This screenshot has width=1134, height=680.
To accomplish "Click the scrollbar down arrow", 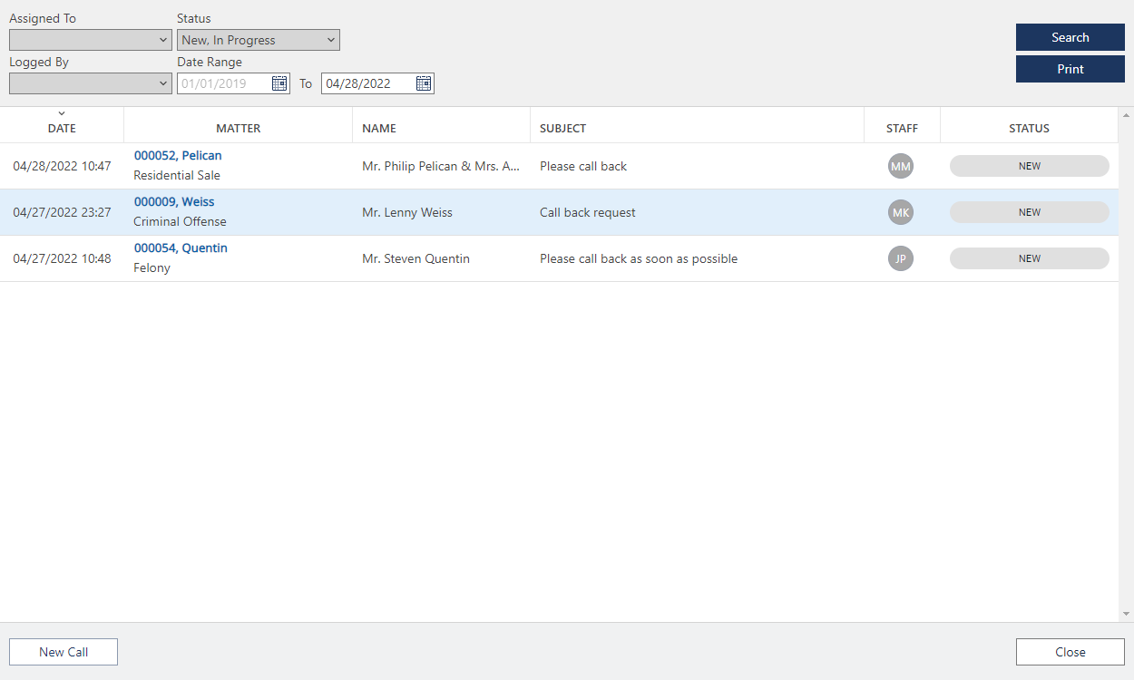I will coord(1126,614).
